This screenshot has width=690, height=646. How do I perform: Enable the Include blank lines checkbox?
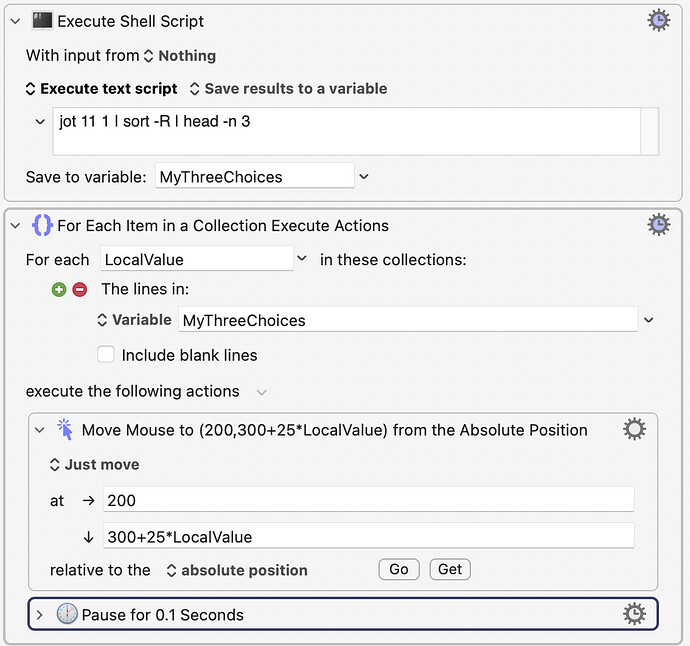[x=105, y=355]
